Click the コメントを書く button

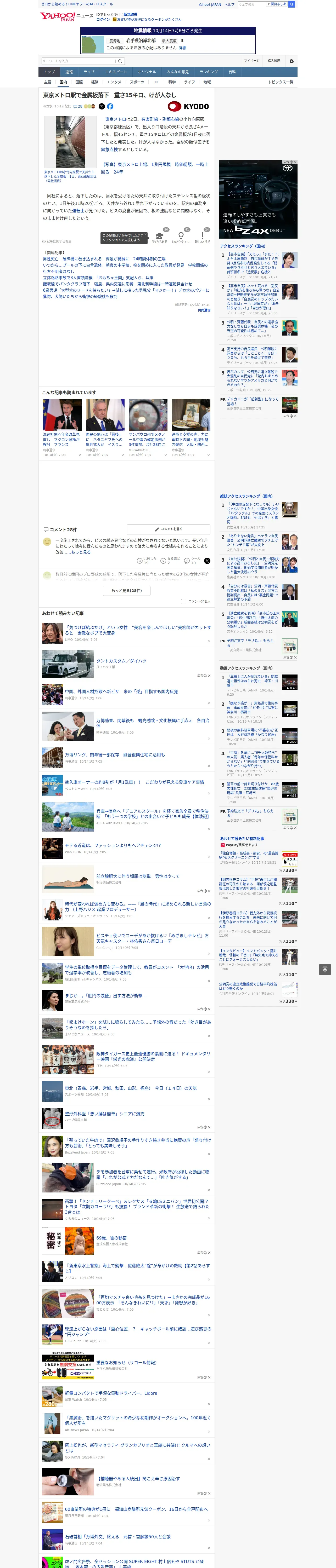168,529
